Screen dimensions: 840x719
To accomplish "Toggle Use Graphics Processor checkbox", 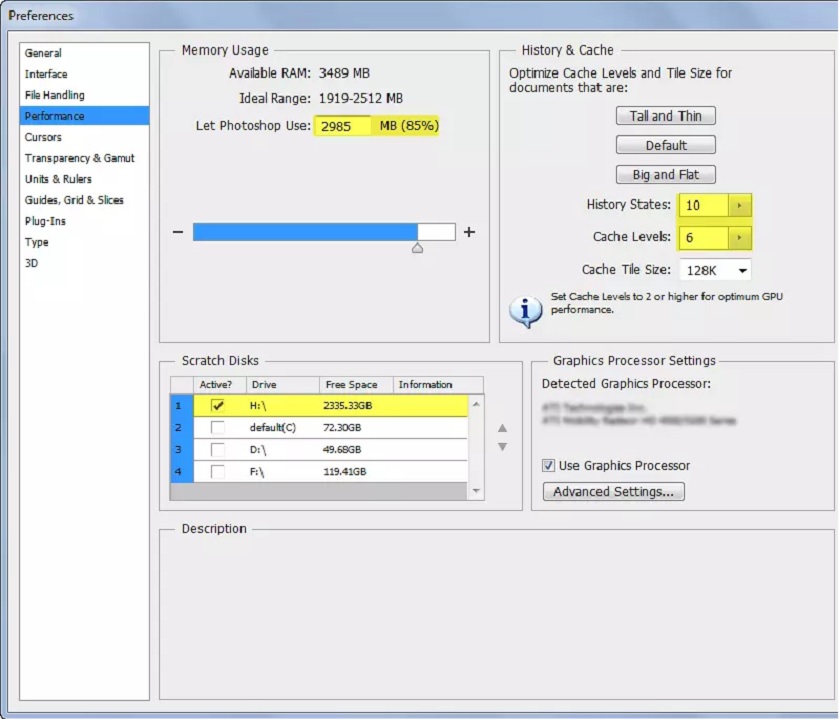I will 548,465.
